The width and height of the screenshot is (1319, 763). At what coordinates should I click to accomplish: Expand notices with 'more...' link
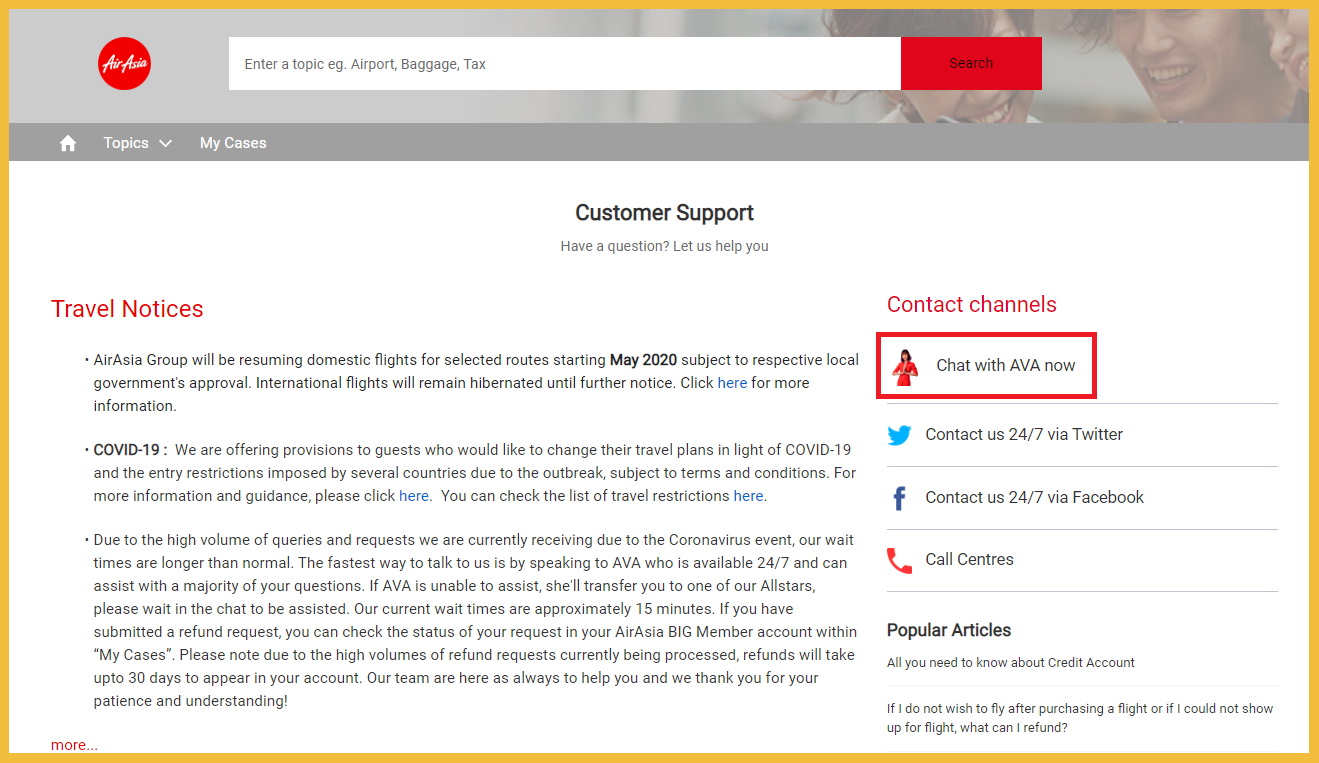pos(75,745)
